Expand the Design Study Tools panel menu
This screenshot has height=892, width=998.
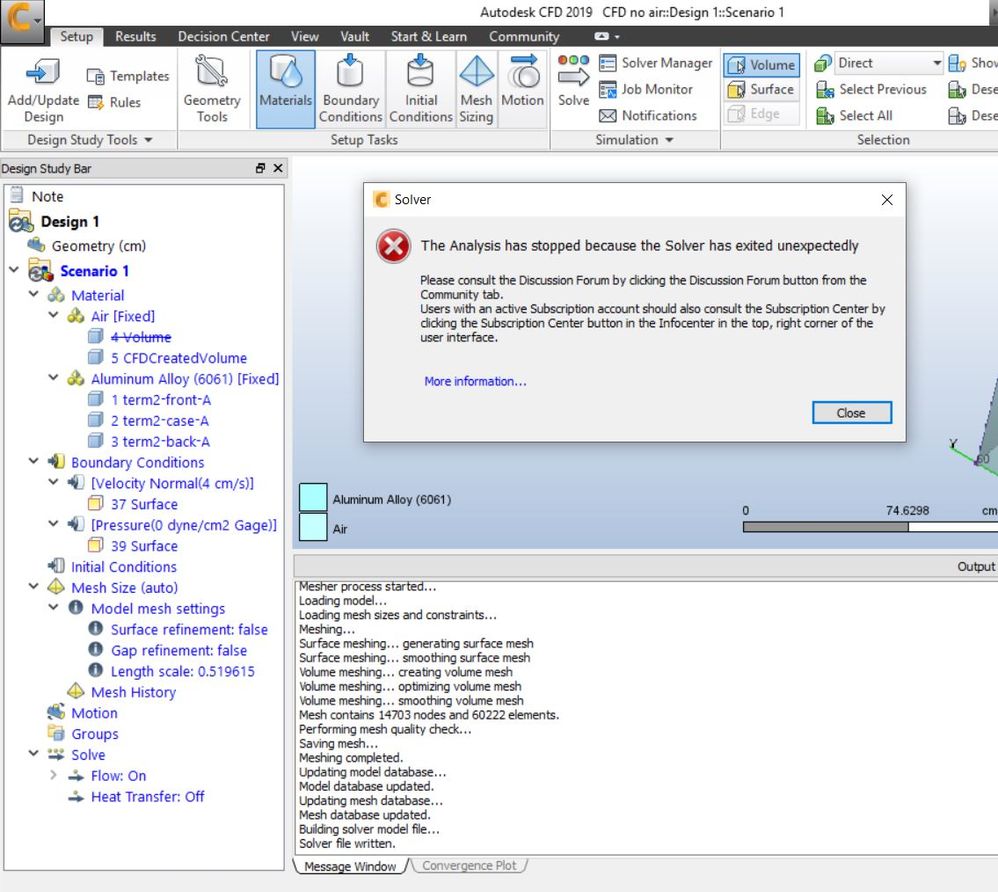pos(148,140)
